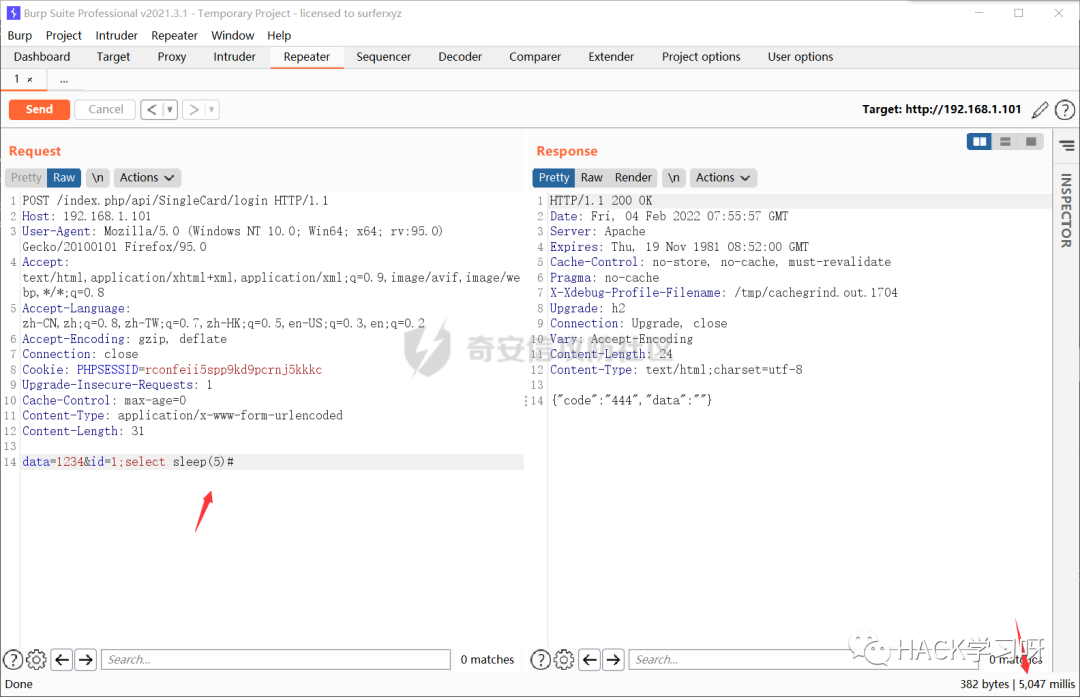Click the Cancel button
Image resolution: width=1080 pixels, height=697 pixels.
[x=105, y=110]
